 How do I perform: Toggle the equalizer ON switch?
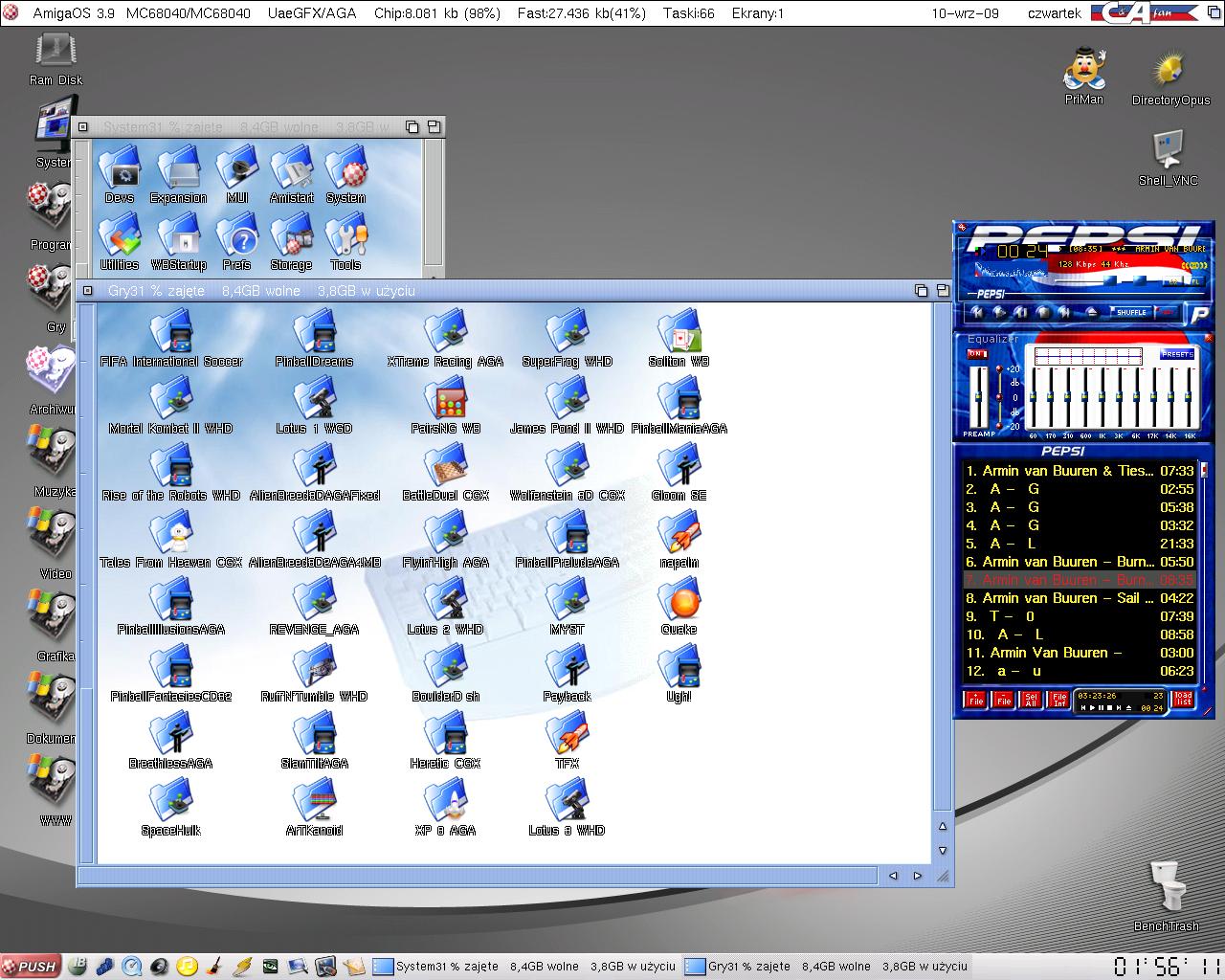tap(977, 354)
